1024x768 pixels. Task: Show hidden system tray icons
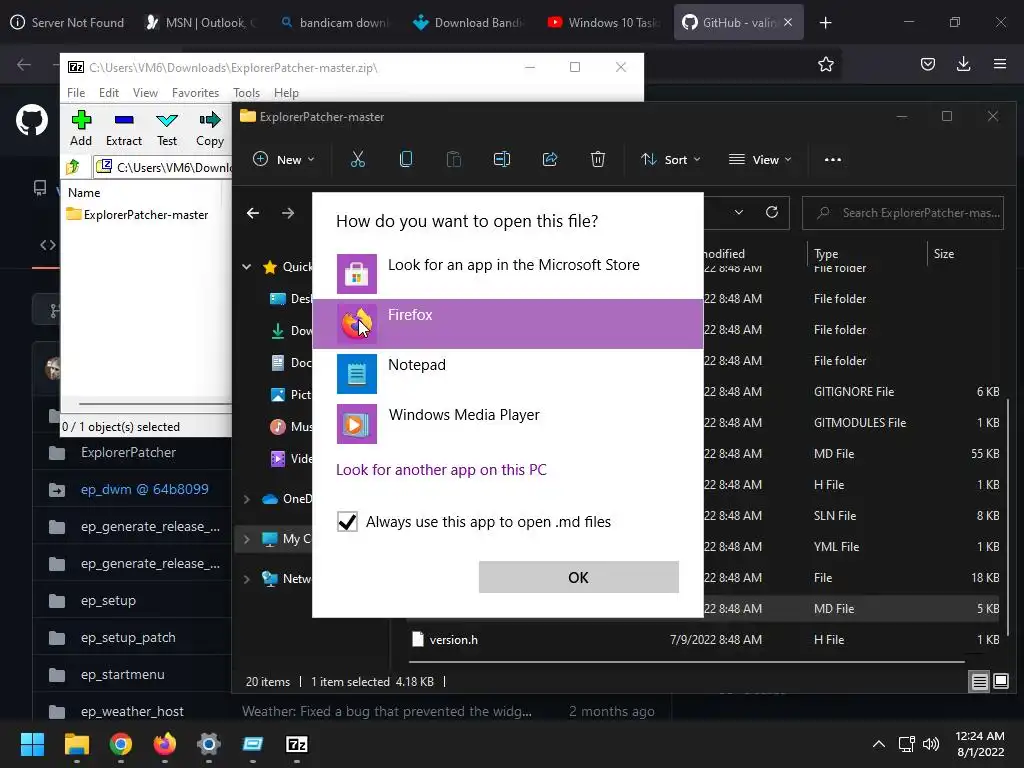coord(879,744)
